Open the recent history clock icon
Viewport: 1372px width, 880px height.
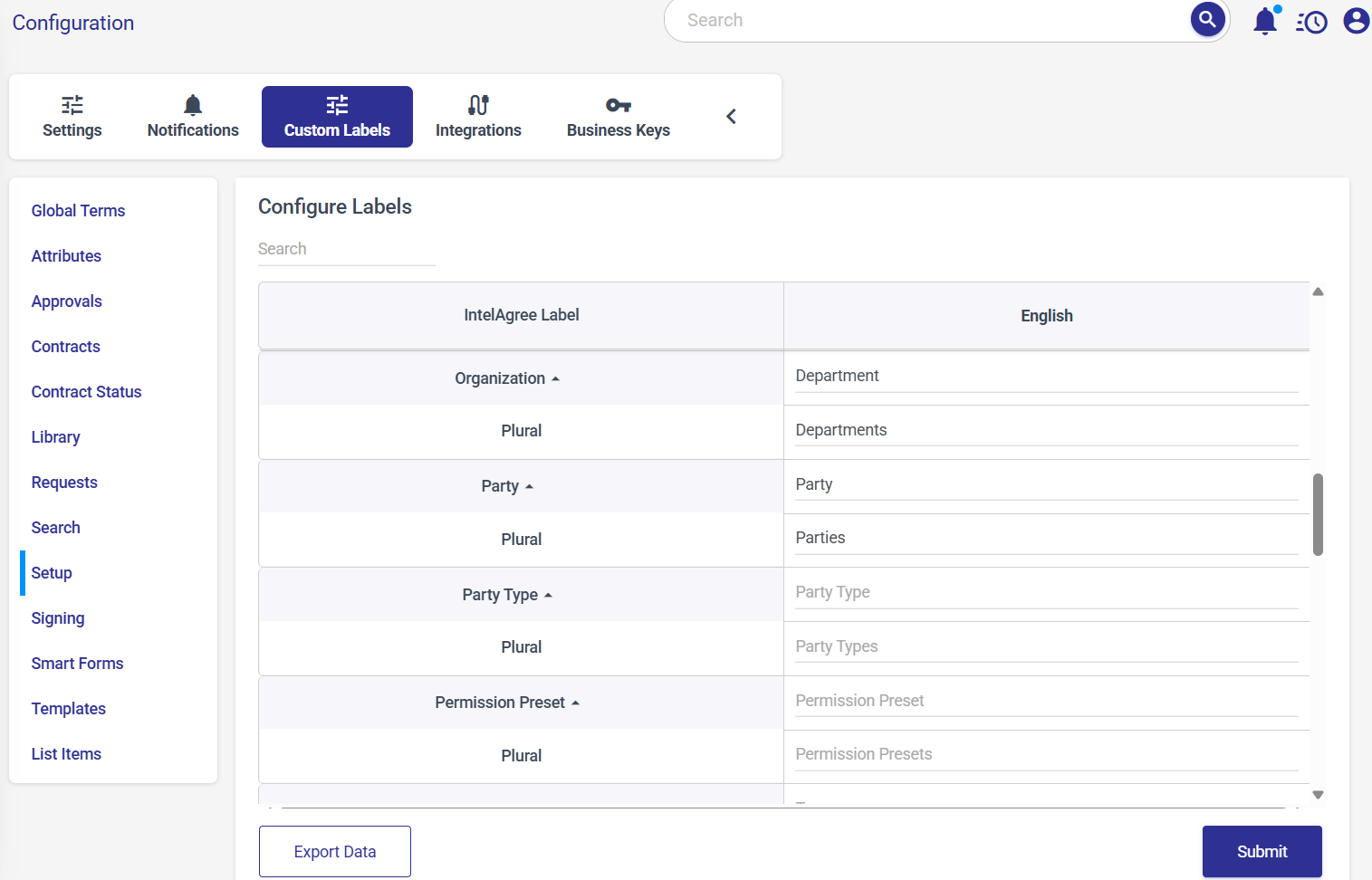[1311, 22]
